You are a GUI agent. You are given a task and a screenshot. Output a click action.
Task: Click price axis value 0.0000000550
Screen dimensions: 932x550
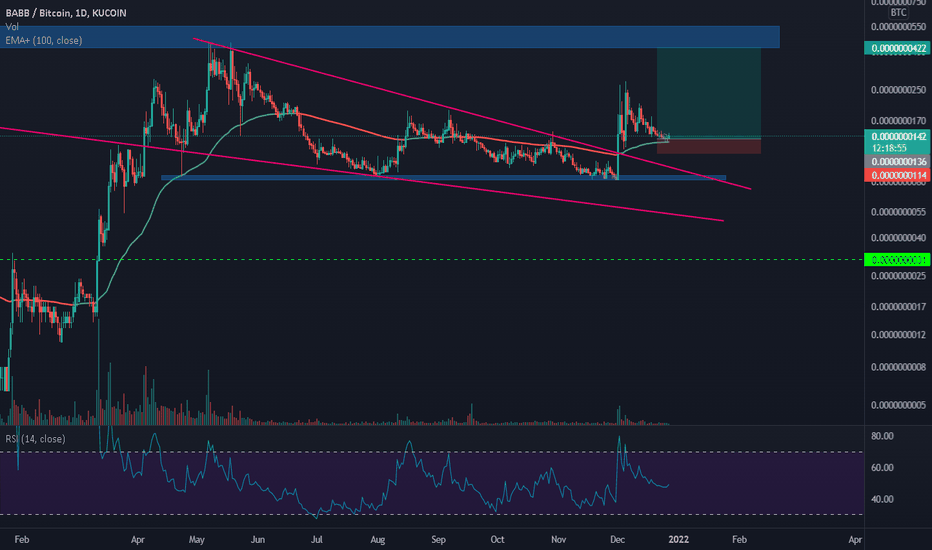(898, 27)
